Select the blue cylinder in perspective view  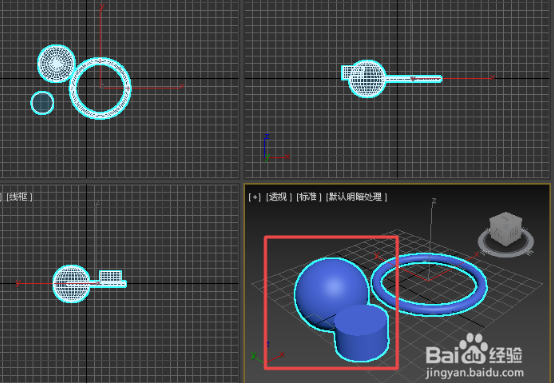point(361,333)
